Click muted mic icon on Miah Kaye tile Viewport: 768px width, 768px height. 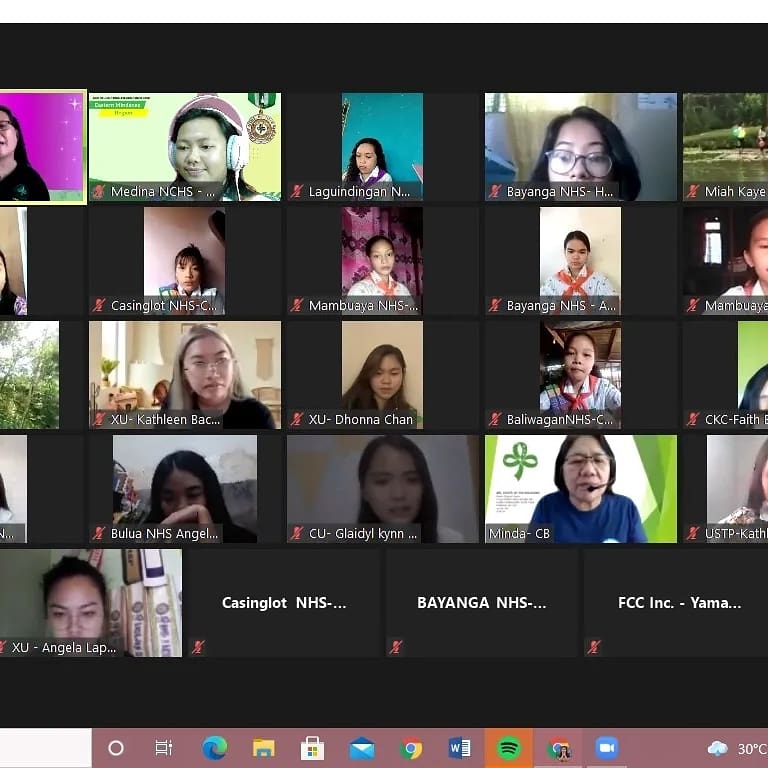tap(693, 192)
